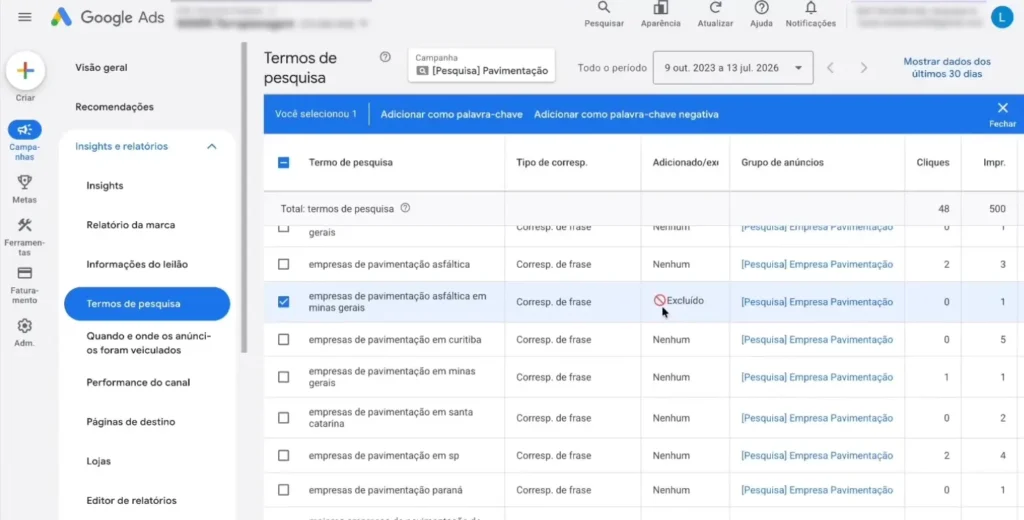Open Lojas in sidebar
The height and width of the screenshot is (520, 1024).
[99, 461]
